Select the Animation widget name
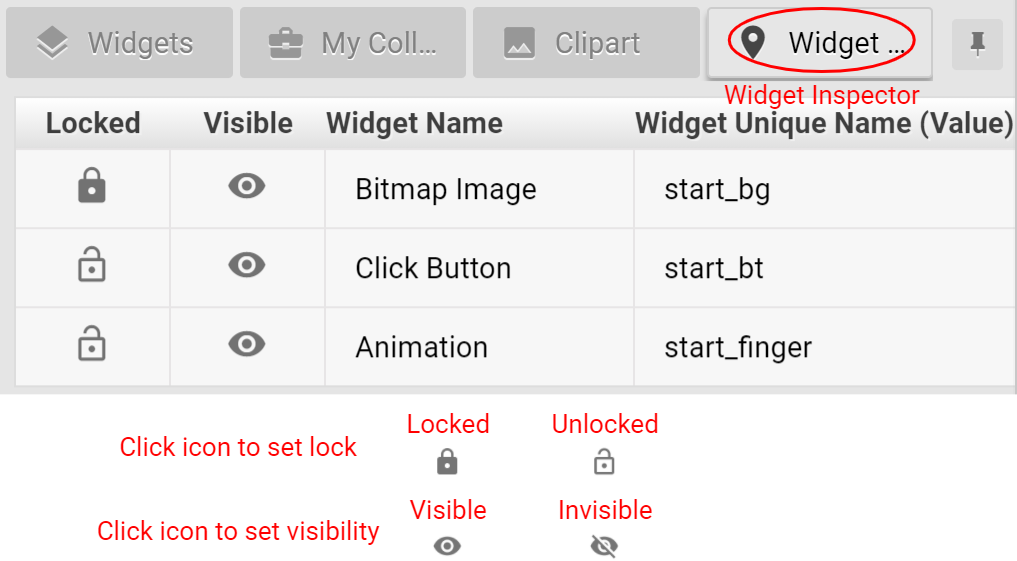The width and height of the screenshot is (1017, 561). tap(422, 347)
